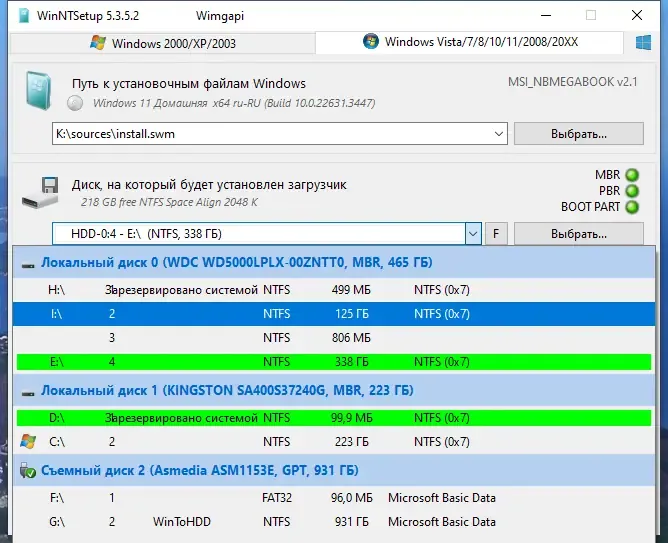Select the D:\ 99,9 МБ reserved partition
Screen dimensions: 668x543
click(334, 418)
